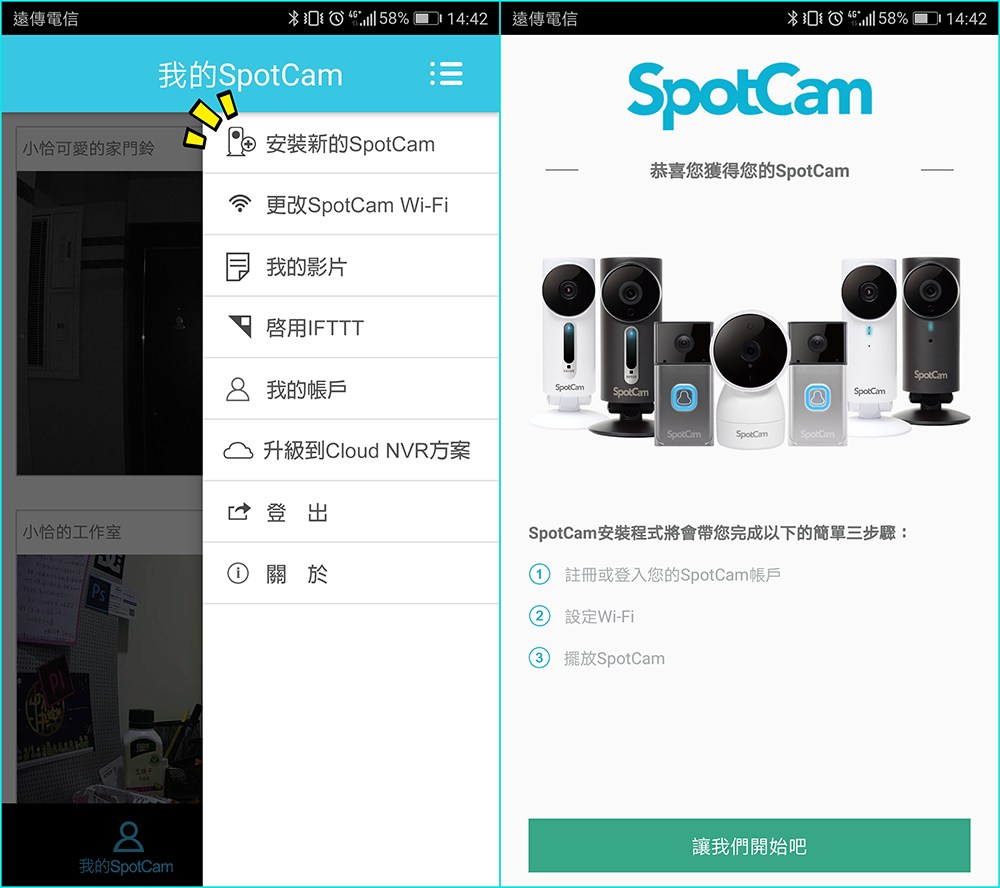Screen dimensions: 1000x888
Task: Click the vibrate icon in right status bar
Action: [812, 18]
